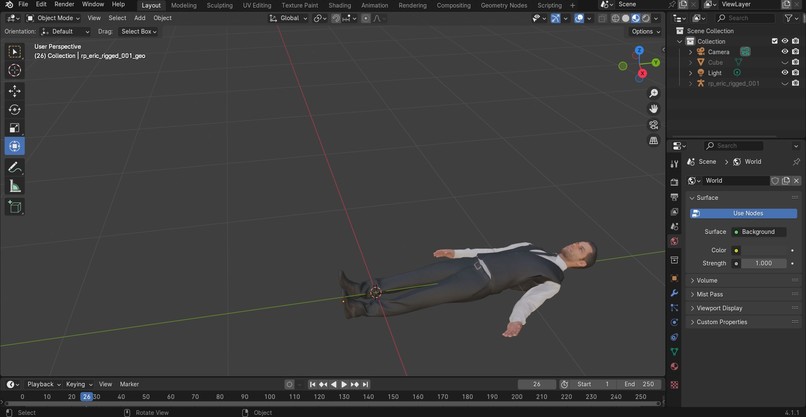This screenshot has height=417, width=806.
Task: Toggle auto keying record button
Action: 289,384
